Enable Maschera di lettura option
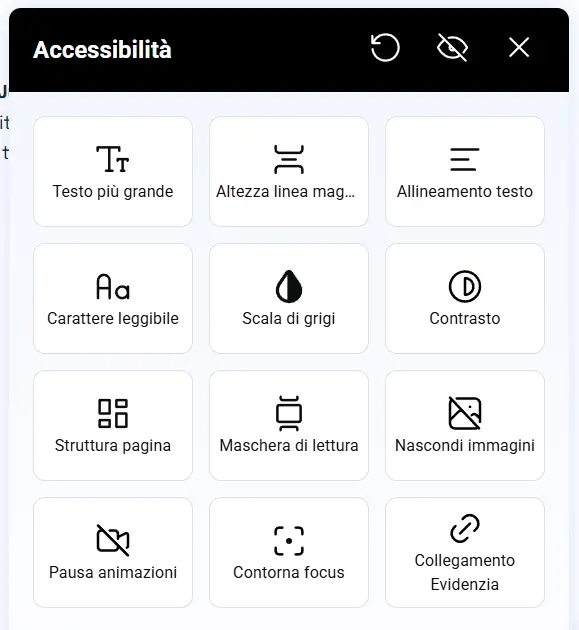579x630 pixels. tap(289, 425)
